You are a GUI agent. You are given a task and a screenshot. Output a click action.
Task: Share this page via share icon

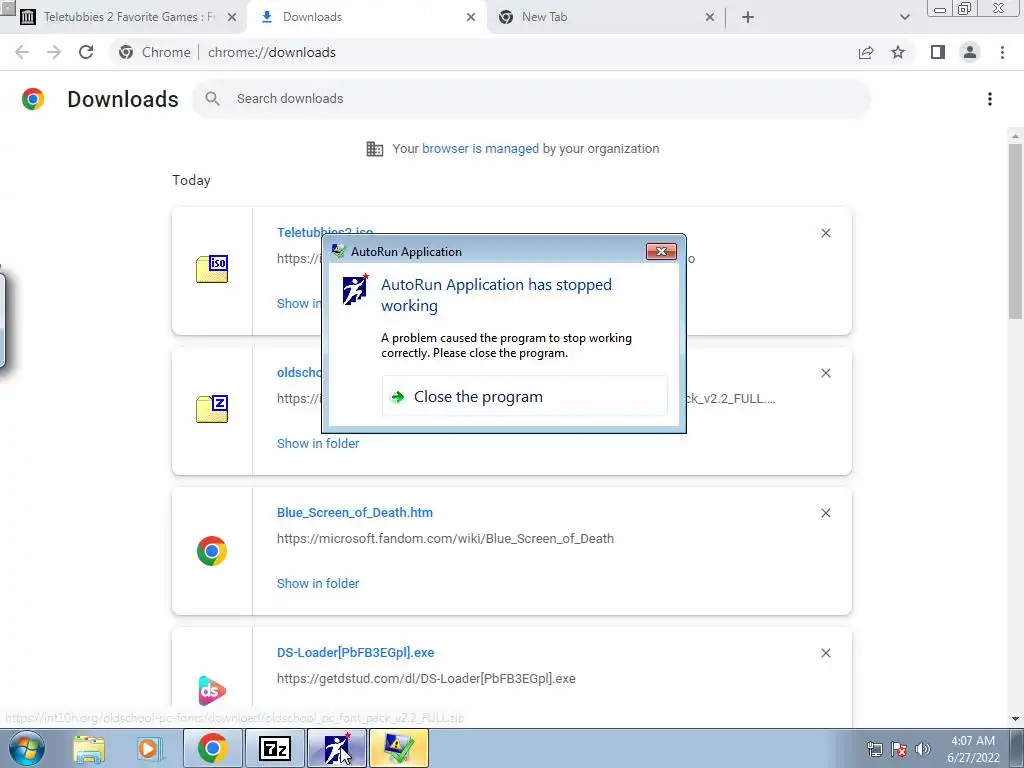[866, 52]
